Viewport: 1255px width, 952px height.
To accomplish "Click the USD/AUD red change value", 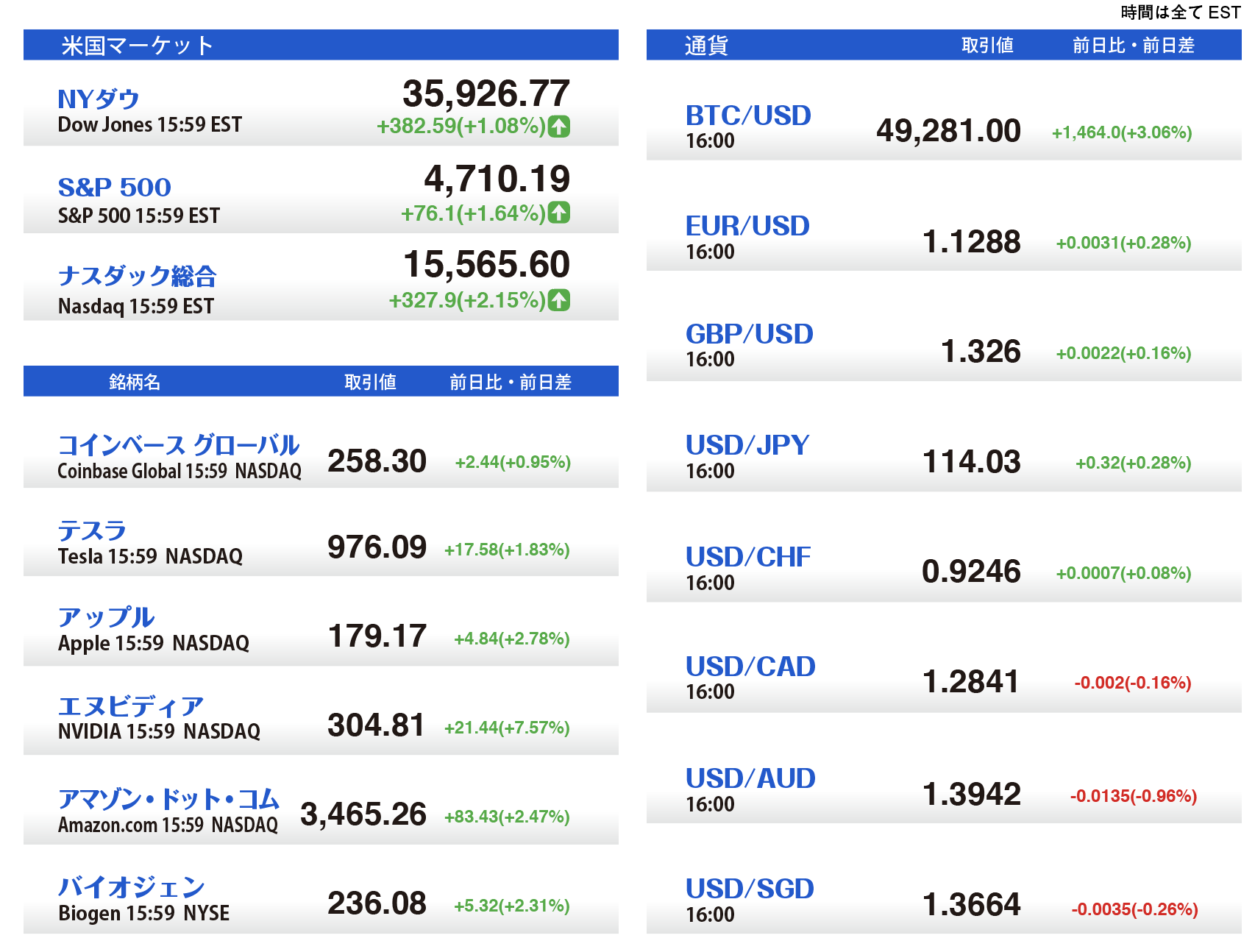I will 1133,796.
